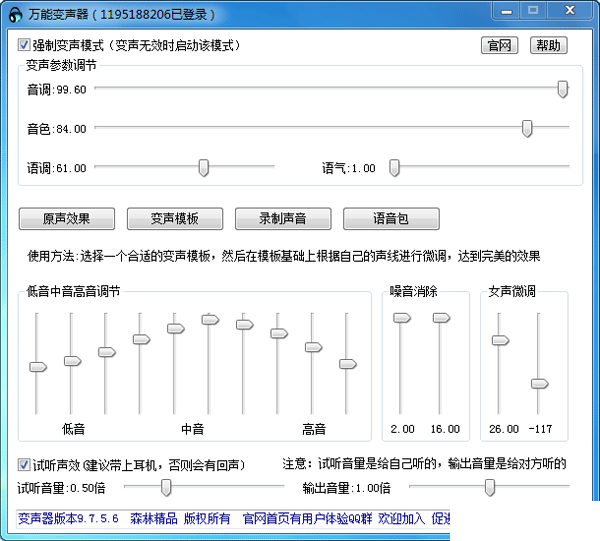Click 噪音消除 slider above 16.00

(441, 318)
